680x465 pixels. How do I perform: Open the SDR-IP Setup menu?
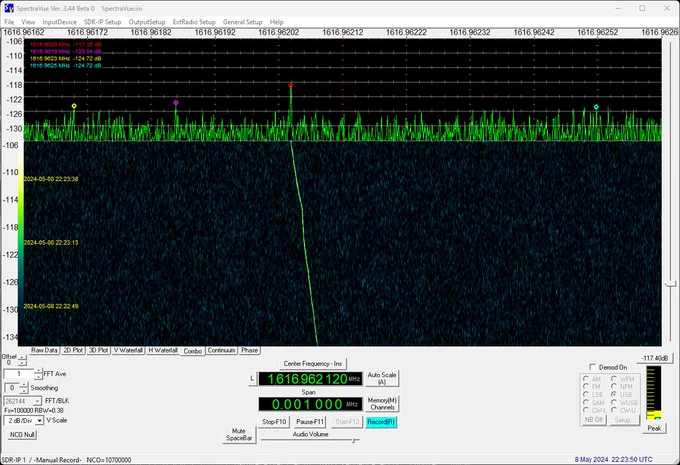(102, 22)
